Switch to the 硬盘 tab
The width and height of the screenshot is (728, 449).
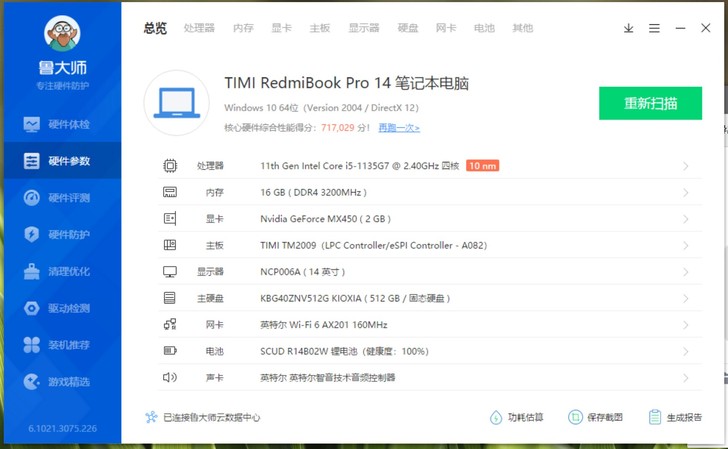click(x=408, y=28)
